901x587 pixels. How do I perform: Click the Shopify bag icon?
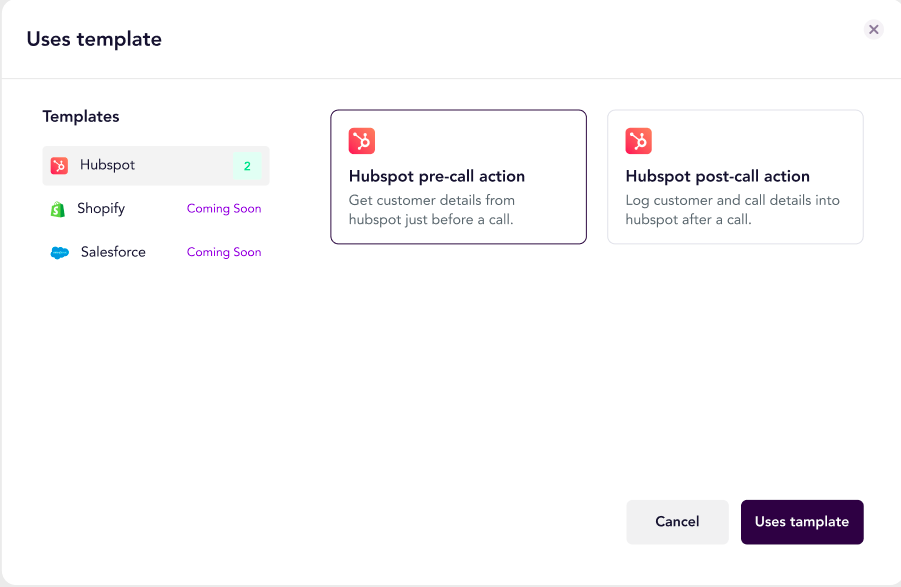click(57, 209)
